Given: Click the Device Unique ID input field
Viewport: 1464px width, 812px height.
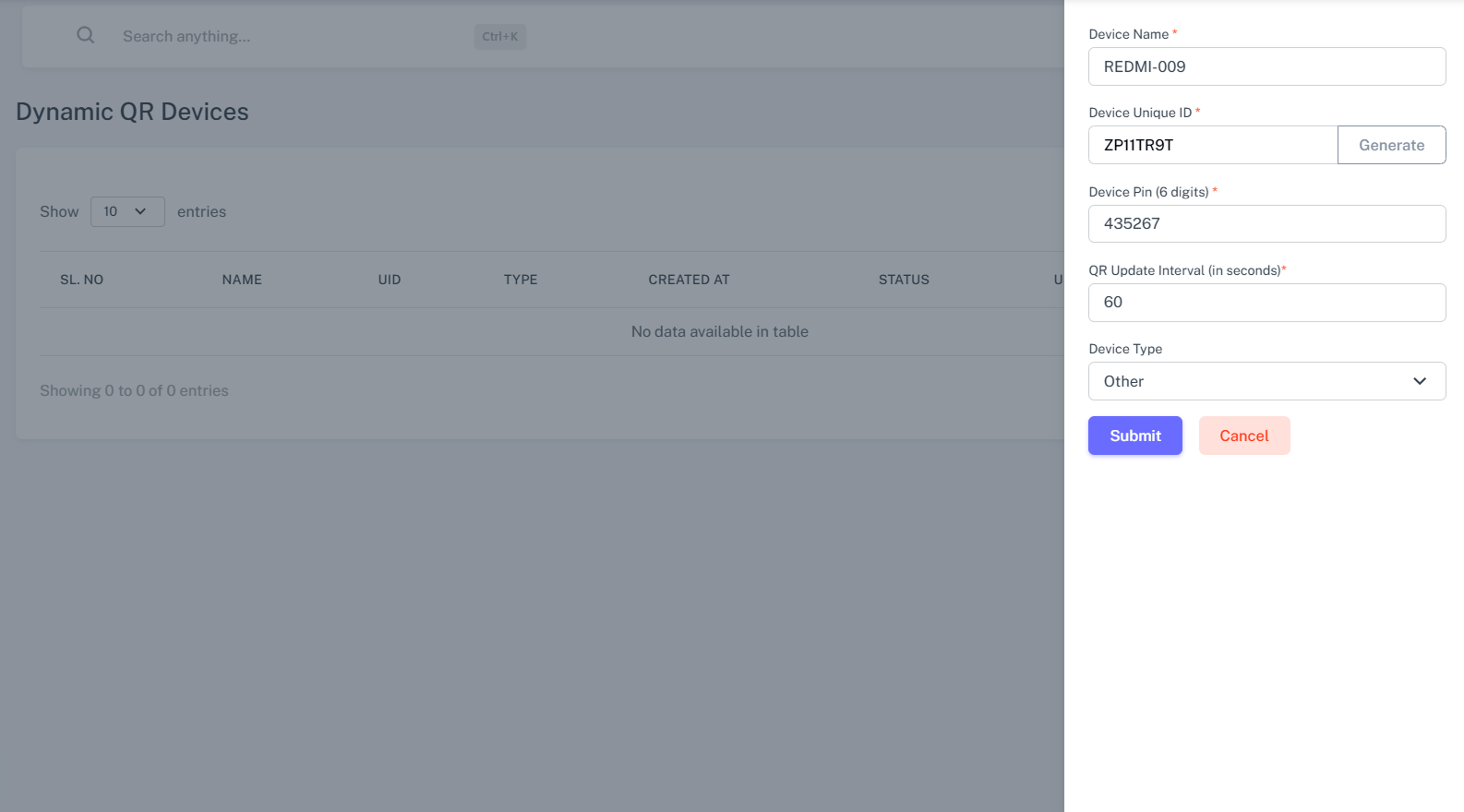Looking at the screenshot, I should pos(1212,146).
